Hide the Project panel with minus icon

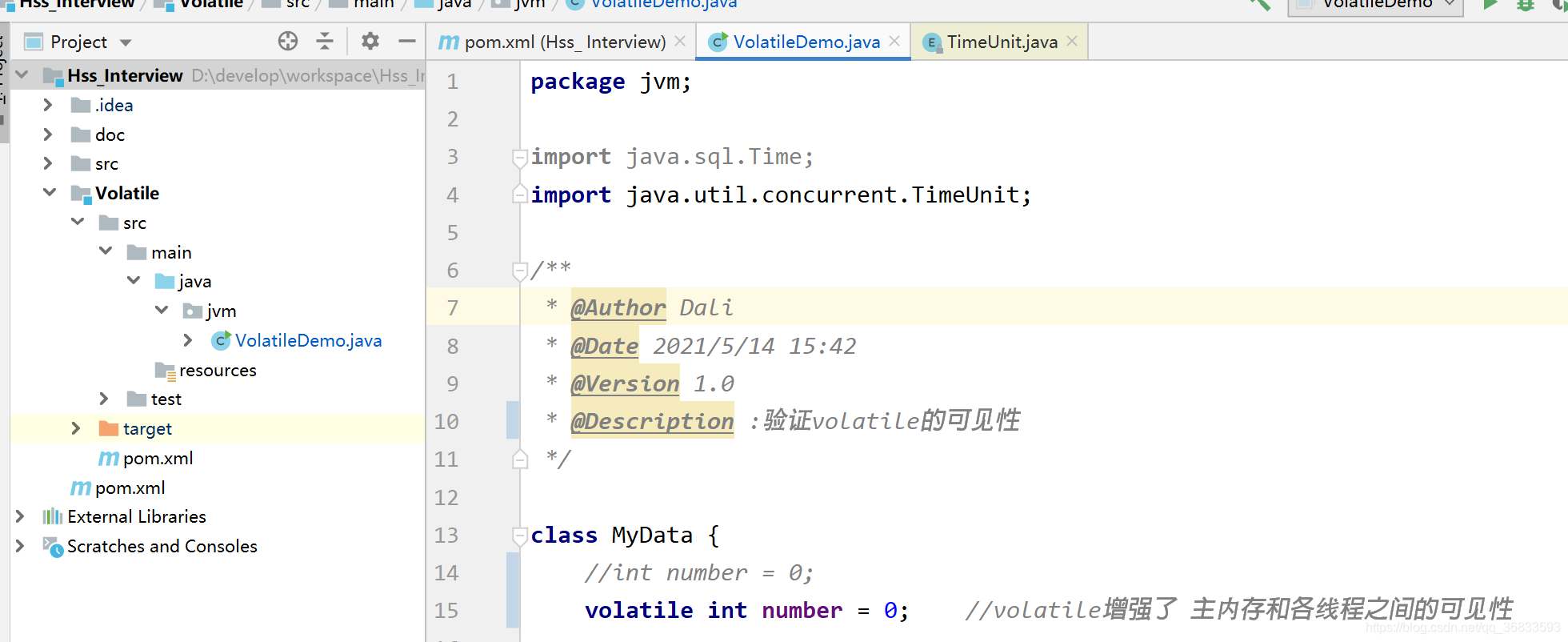(x=407, y=41)
